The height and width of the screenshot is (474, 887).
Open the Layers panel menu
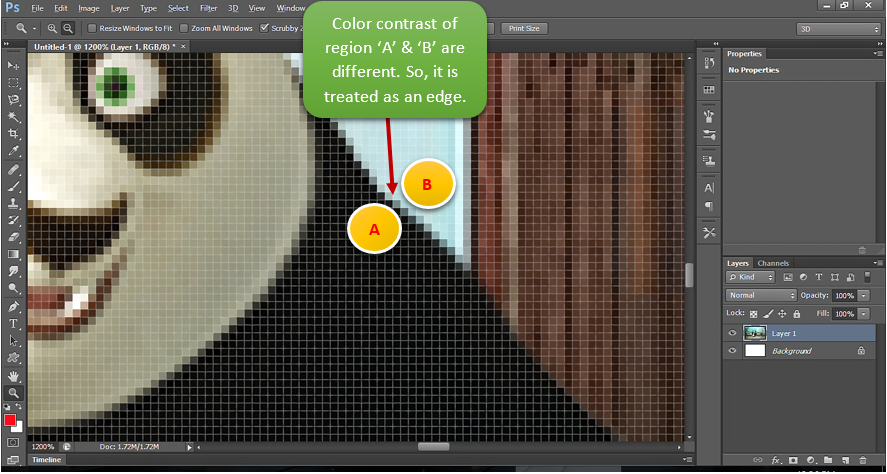coord(879,263)
